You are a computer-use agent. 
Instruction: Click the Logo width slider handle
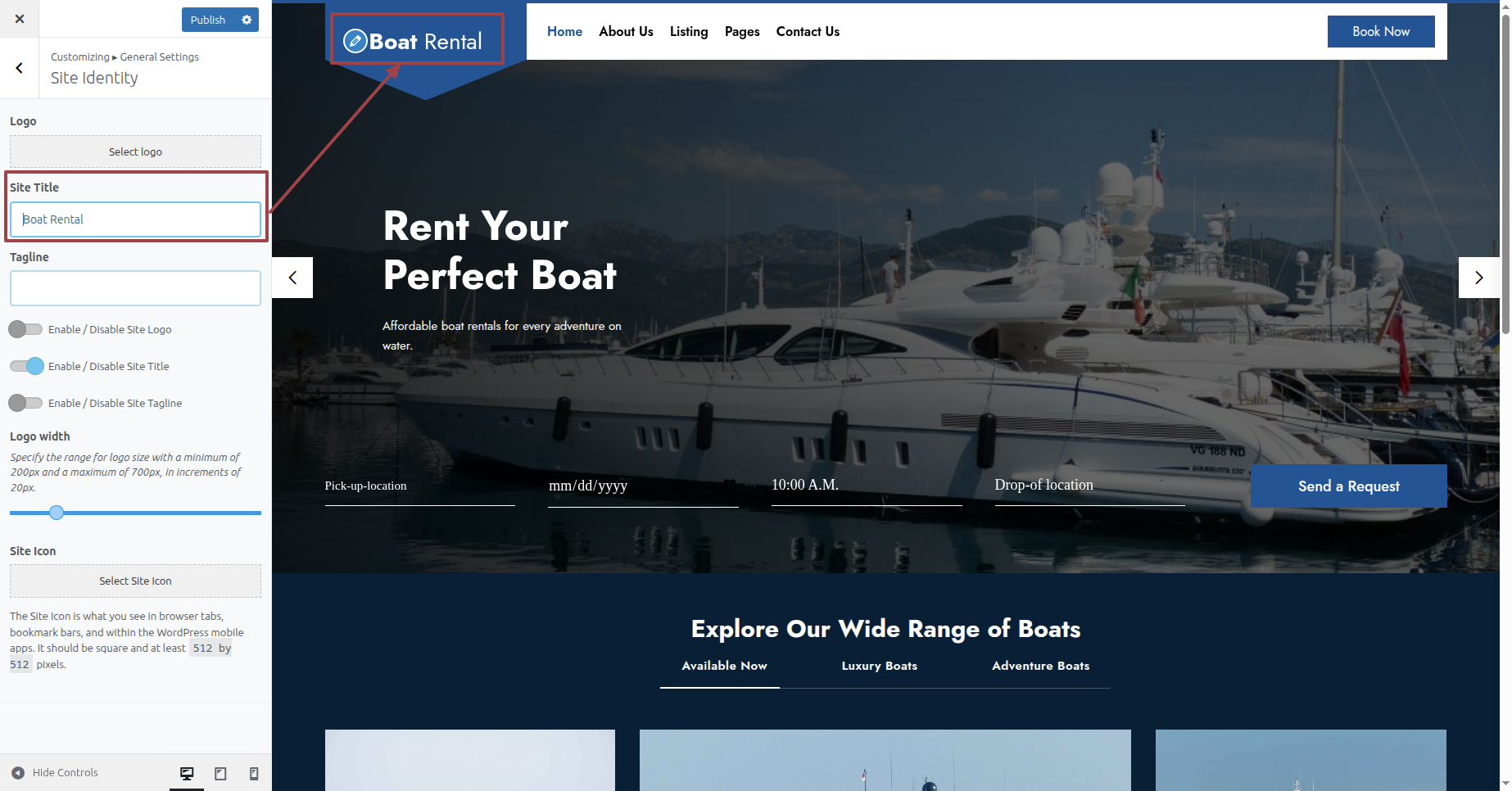point(57,513)
